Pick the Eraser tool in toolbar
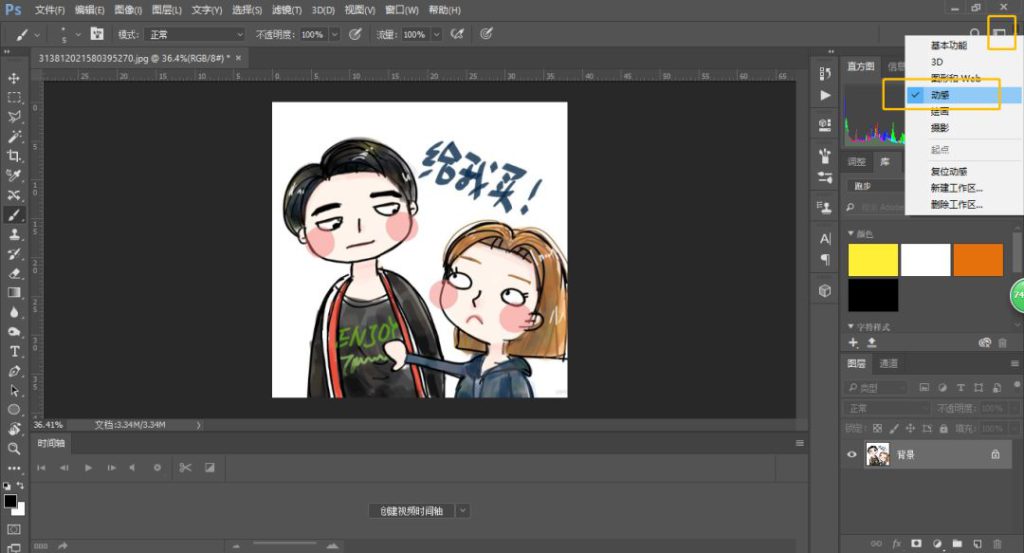The width and height of the screenshot is (1024, 553). click(14, 273)
